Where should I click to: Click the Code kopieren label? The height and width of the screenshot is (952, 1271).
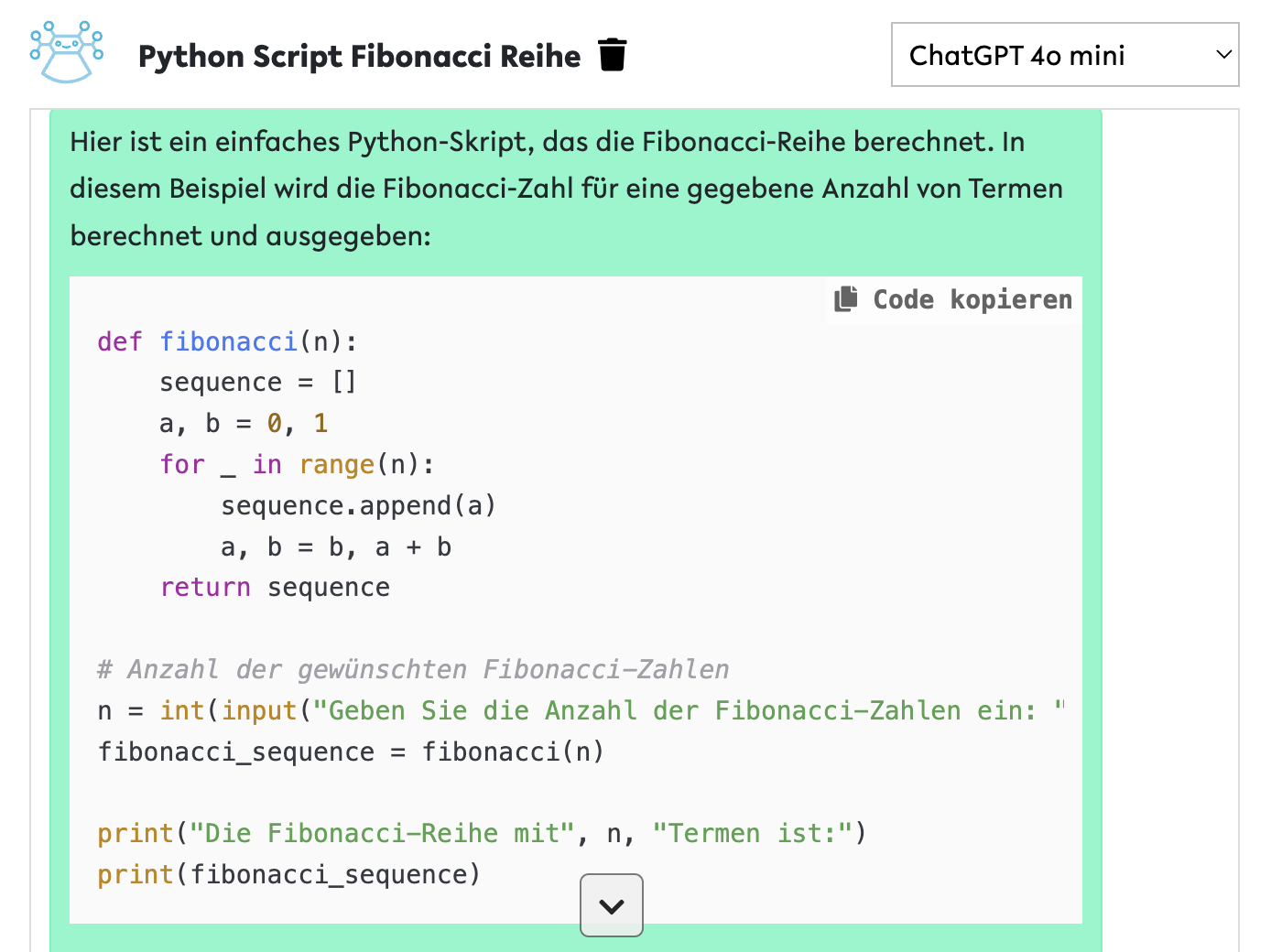[x=972, y=299]
